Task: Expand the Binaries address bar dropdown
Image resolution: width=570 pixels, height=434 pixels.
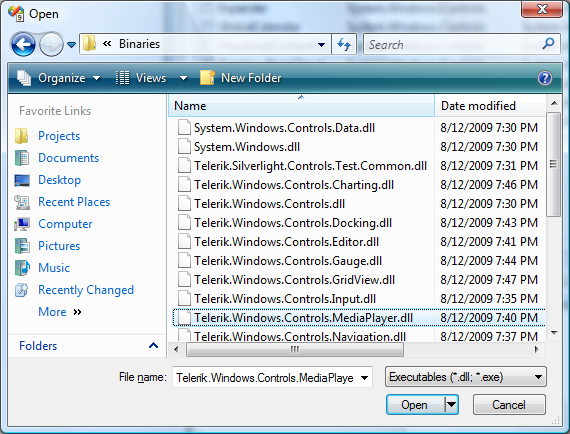Action: (x=321, y=45)
